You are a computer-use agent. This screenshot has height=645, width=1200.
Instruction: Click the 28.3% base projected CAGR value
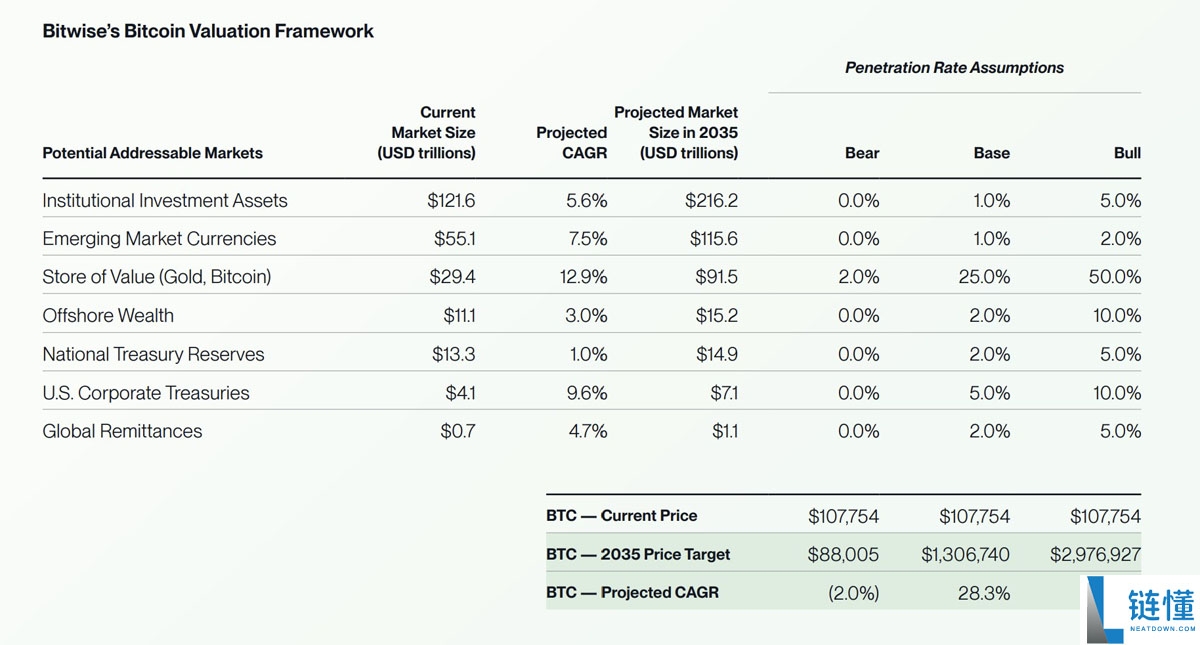coord(983,593)
